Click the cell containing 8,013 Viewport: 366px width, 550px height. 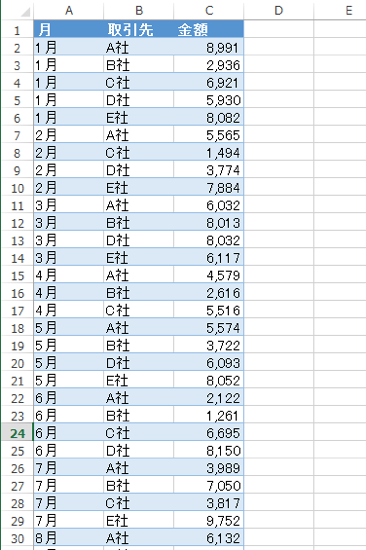tap(208, 223)
